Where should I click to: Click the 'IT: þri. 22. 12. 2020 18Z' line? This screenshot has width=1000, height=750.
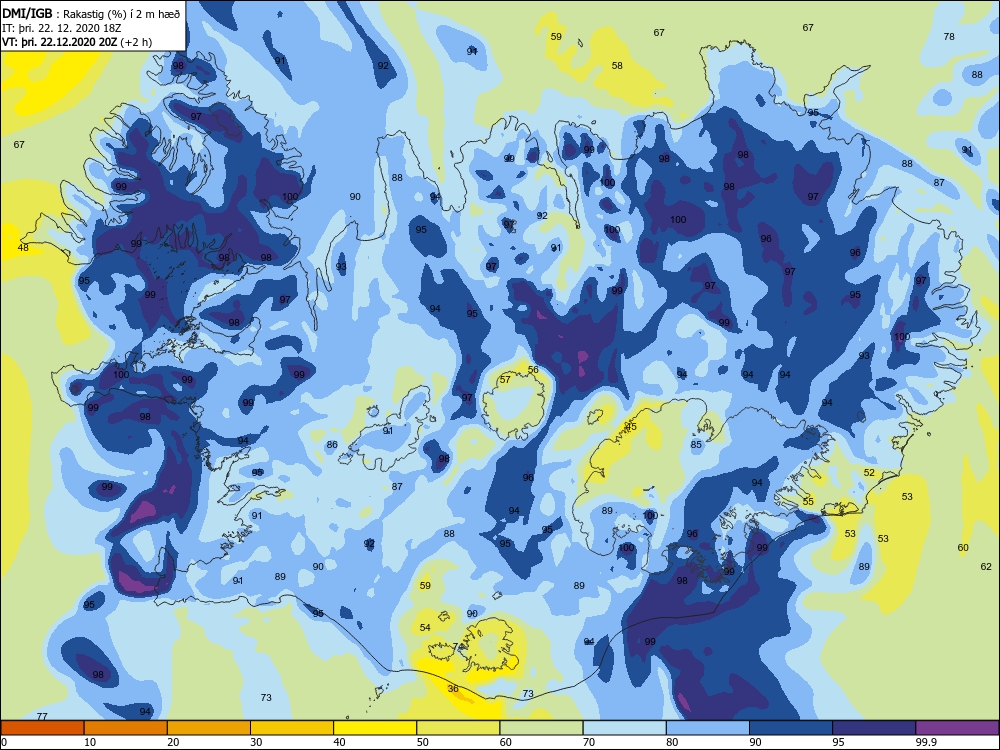[x=61, y=28]
